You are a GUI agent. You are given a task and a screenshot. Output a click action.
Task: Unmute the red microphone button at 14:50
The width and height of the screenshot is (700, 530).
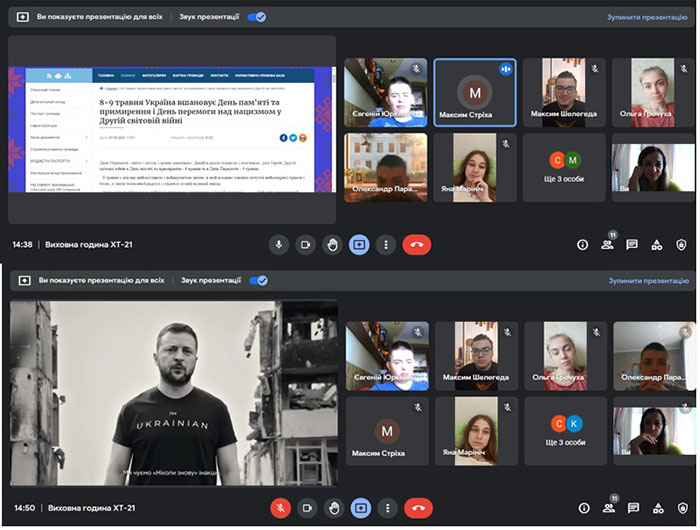(280, 508)
